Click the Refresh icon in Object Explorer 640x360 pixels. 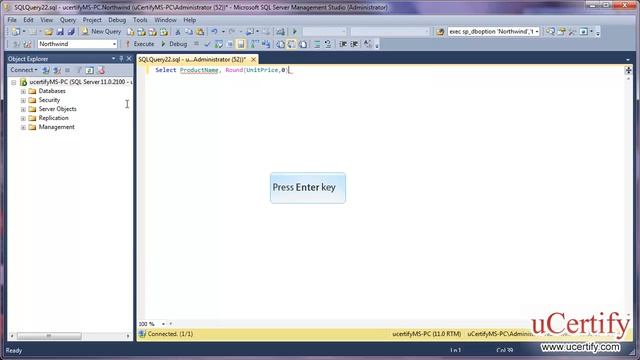coord(89,70)
